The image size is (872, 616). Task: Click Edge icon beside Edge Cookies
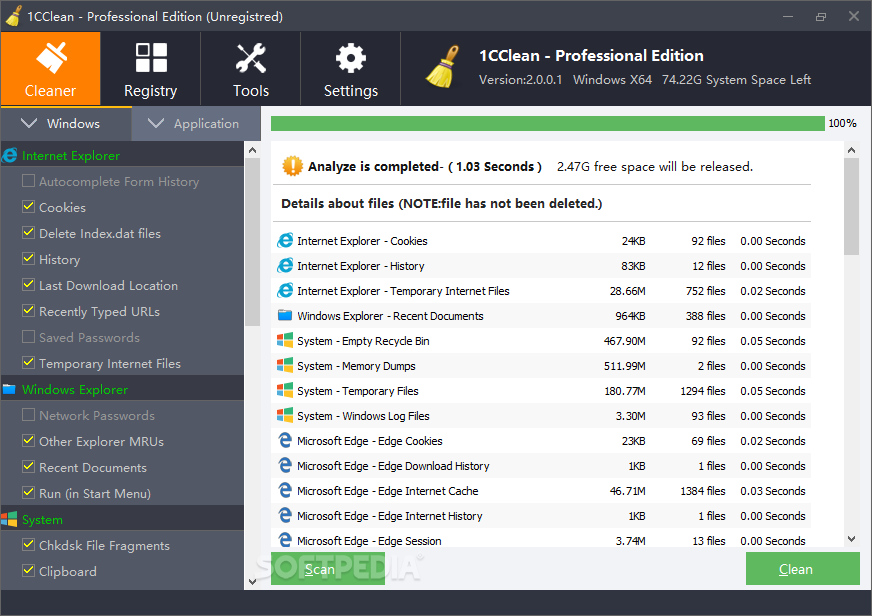click(x=285, y=440)
